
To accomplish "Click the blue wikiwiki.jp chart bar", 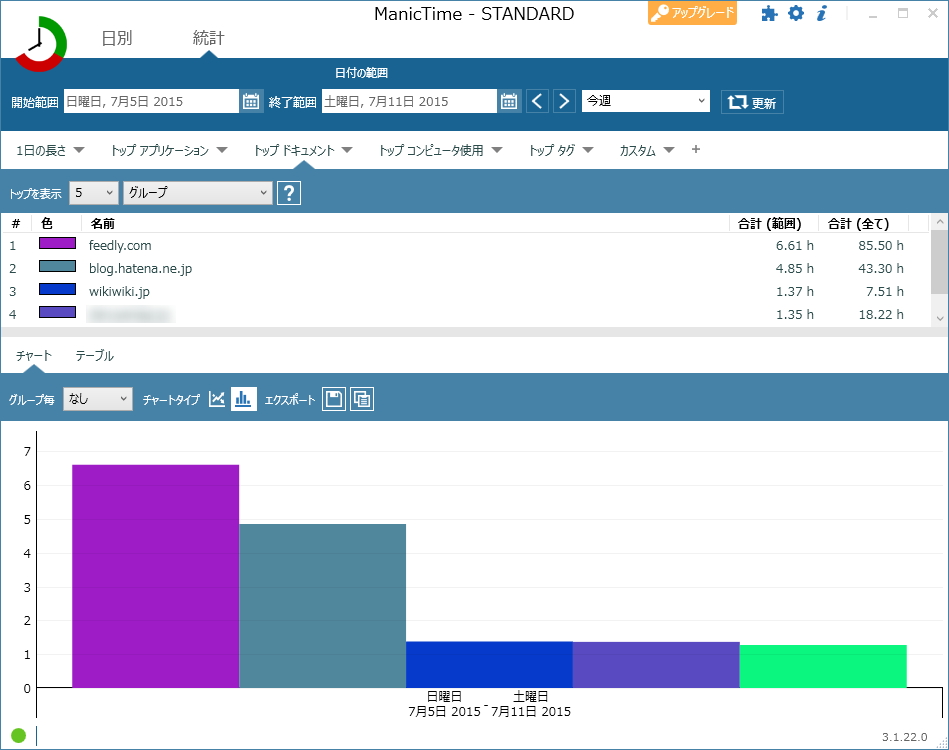I will [489, 665].
